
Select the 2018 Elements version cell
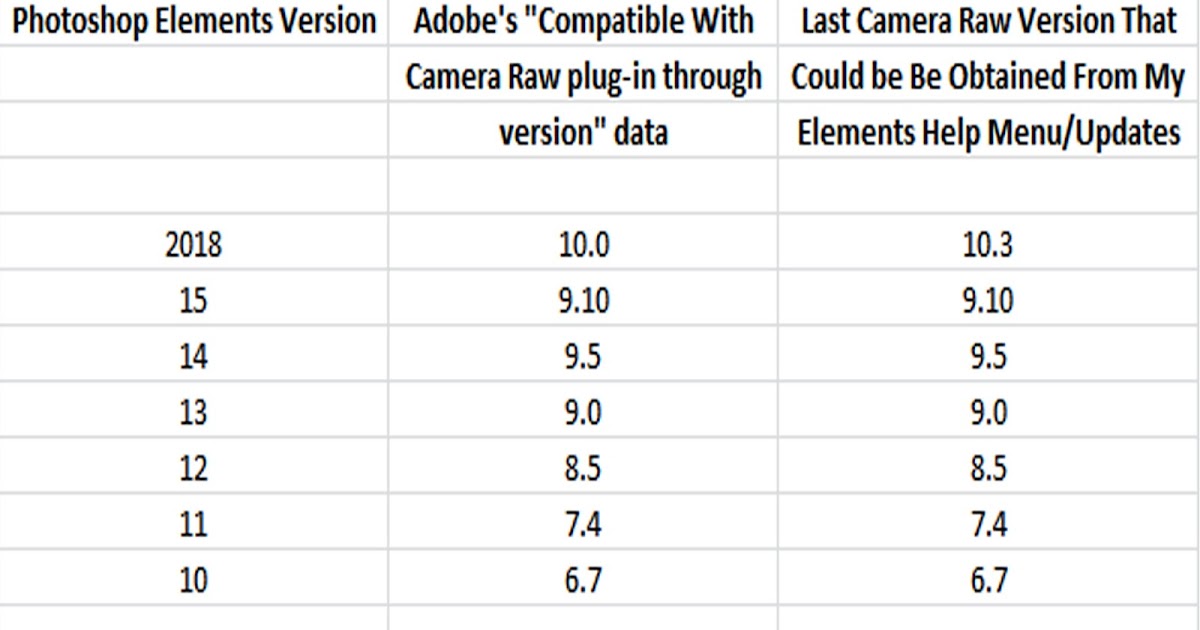193,245
